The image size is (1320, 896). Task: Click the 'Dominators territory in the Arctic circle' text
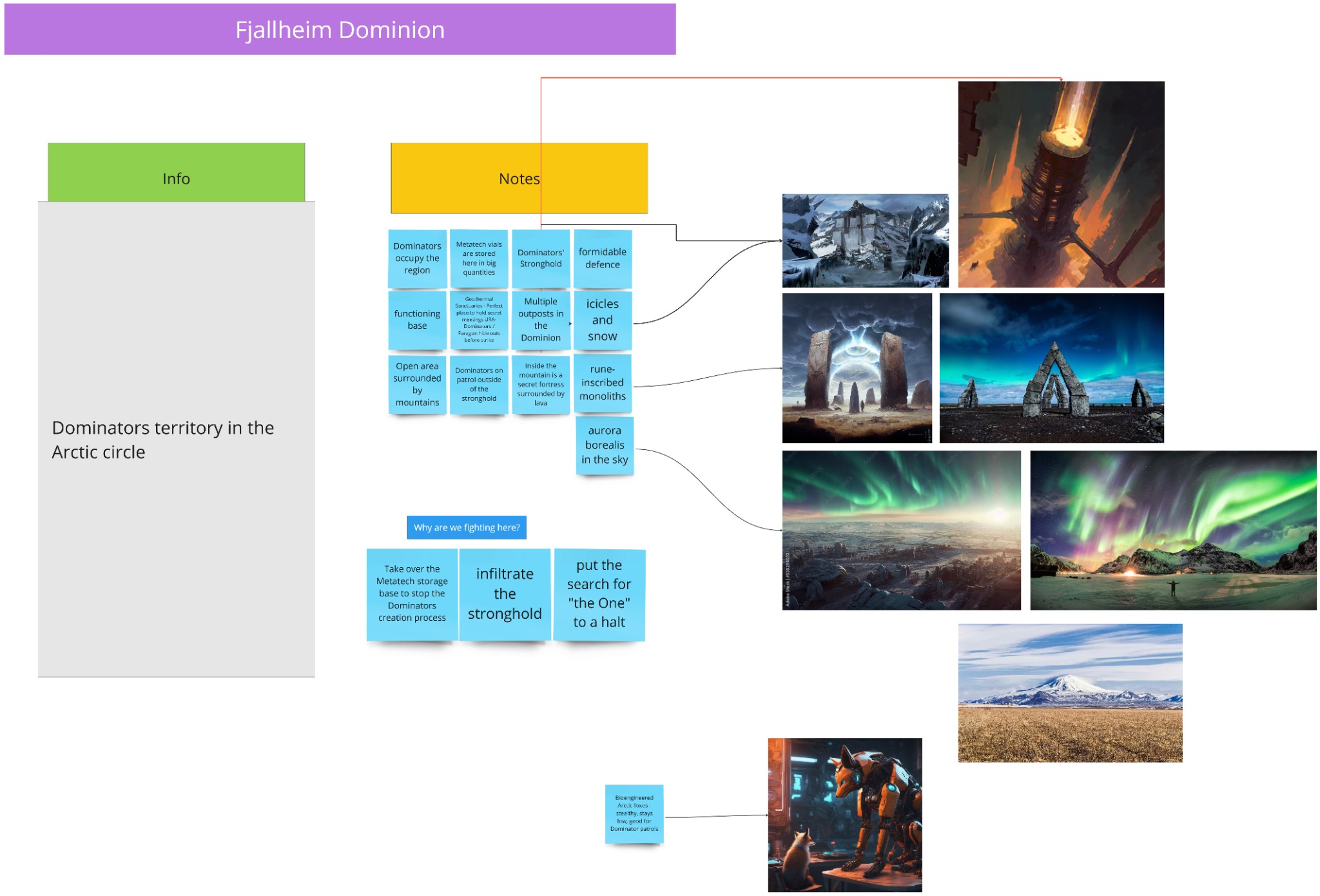click(163, 440)
